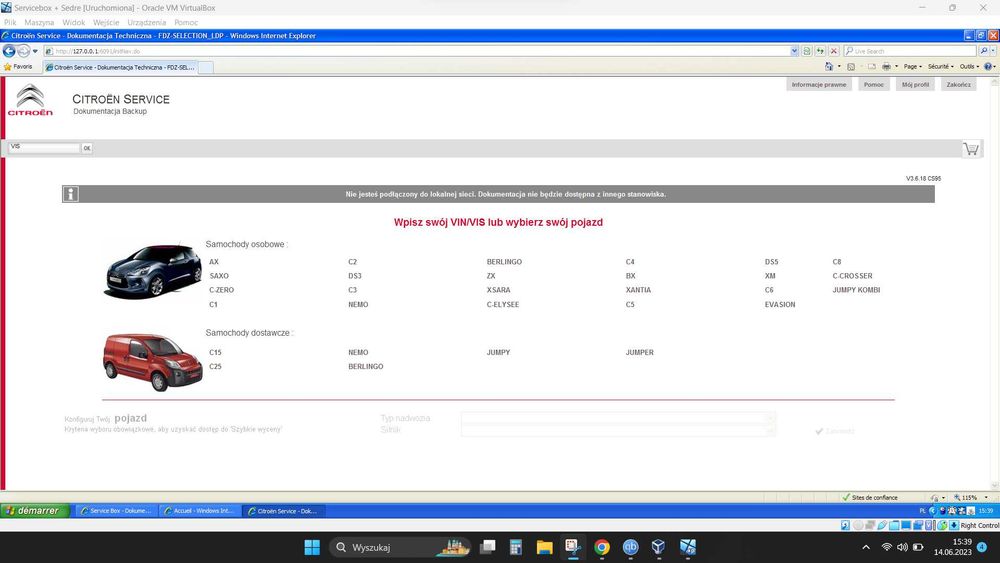
Task: Open the Page dropdown in IE toolbar
Action: pos(913,66)
